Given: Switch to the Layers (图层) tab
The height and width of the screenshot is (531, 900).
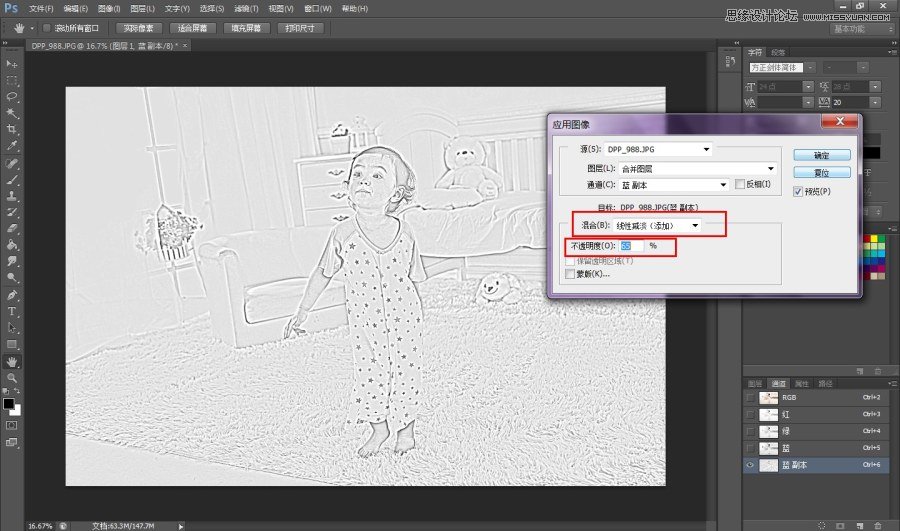Looking at the screenshot, I should tap(755, 383).
